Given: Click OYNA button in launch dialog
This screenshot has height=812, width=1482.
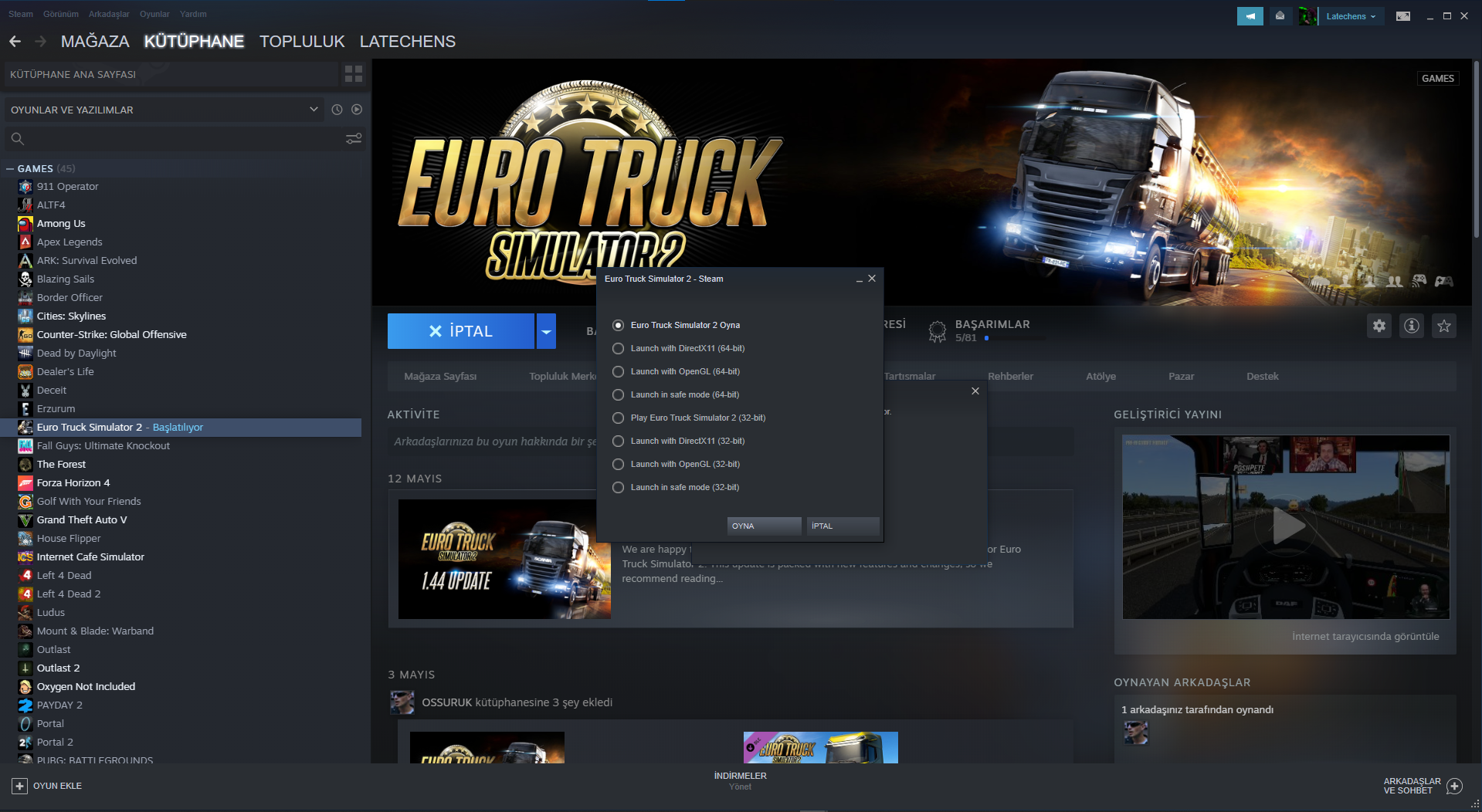Looking at the screenshot, I should 764,526.
